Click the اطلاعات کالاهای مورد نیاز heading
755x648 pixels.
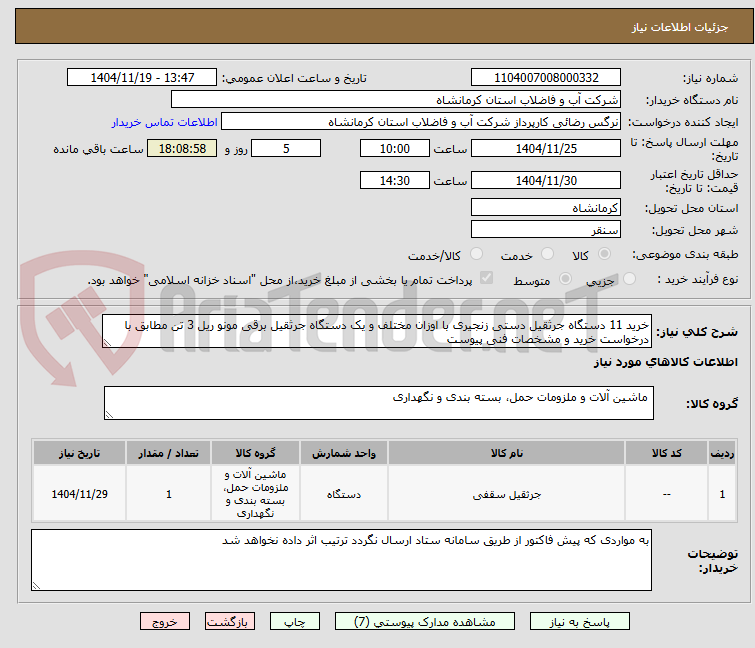(665, 362)
